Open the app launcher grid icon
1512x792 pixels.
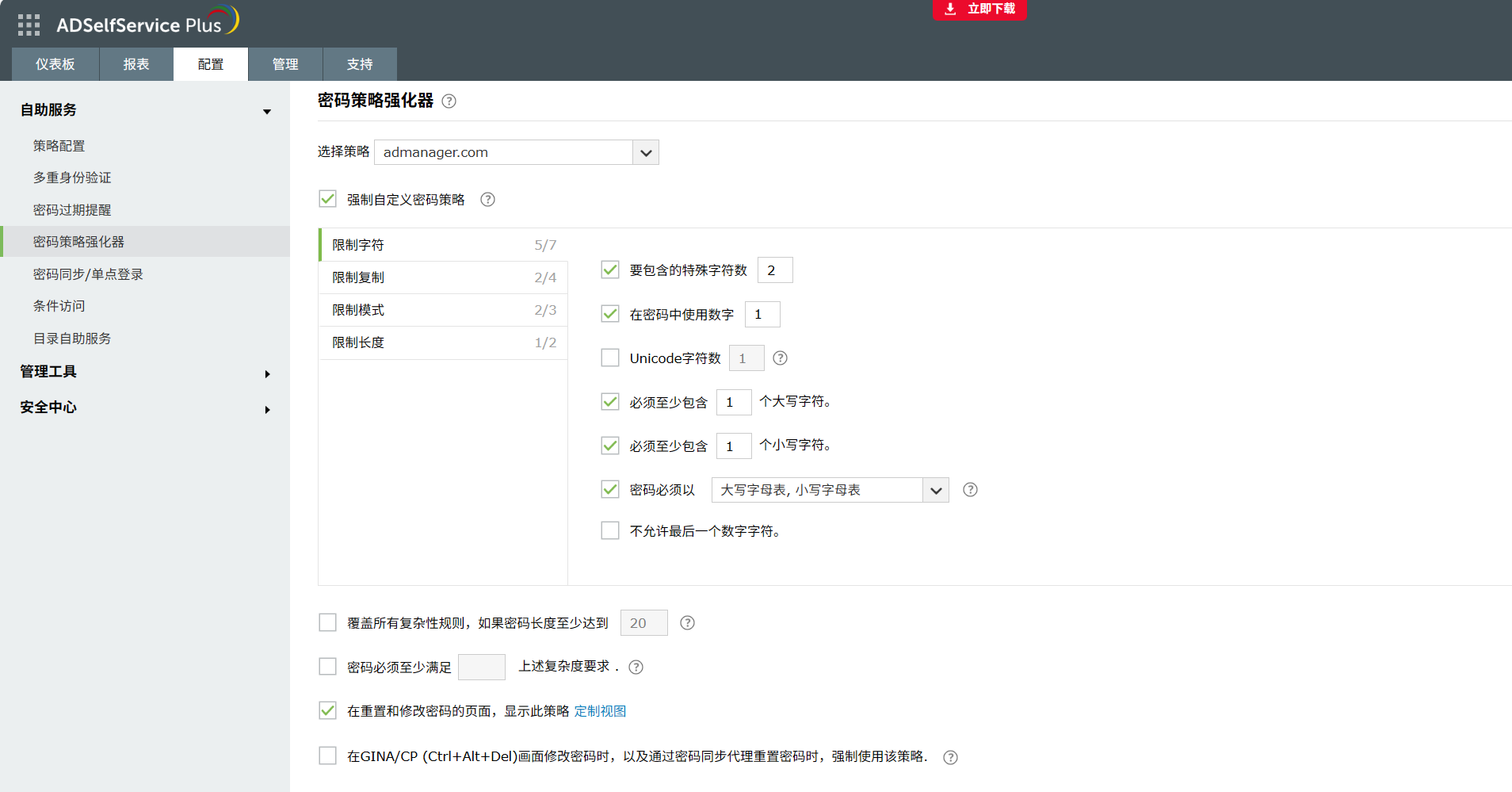[x=29, y=24]
